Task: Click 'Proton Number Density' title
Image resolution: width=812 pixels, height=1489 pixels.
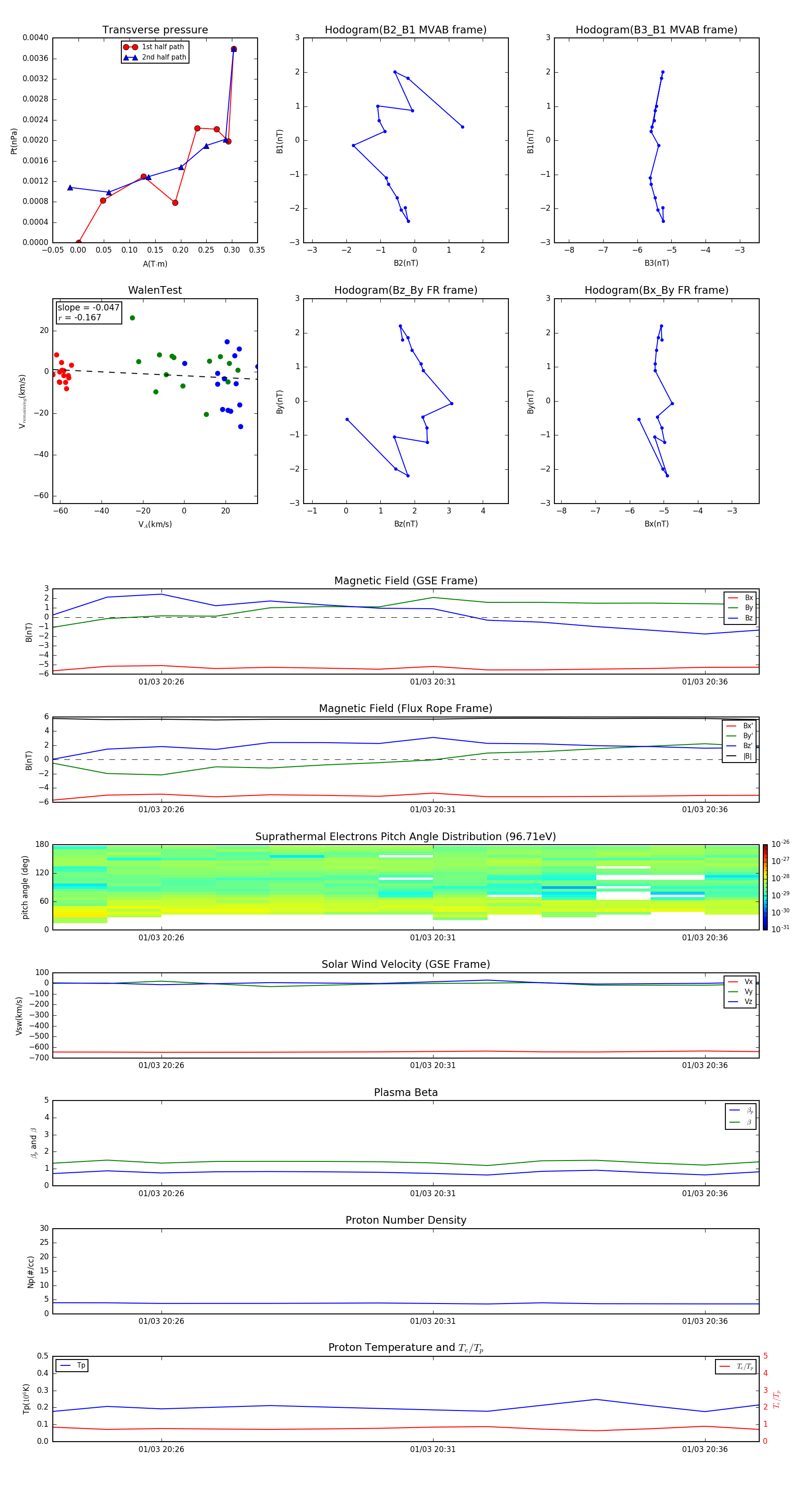Action: [406, 1220]
